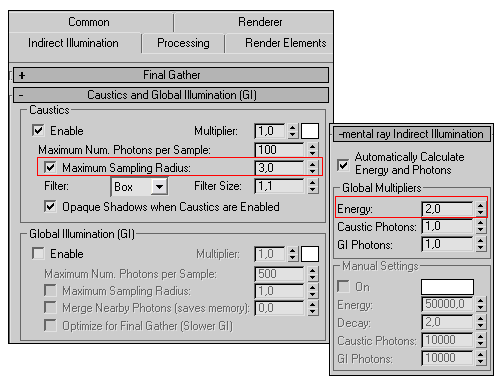Click Manual Settings GI Photons field (10000)
The height and width of the screenshot is (385, 502).
447,358
